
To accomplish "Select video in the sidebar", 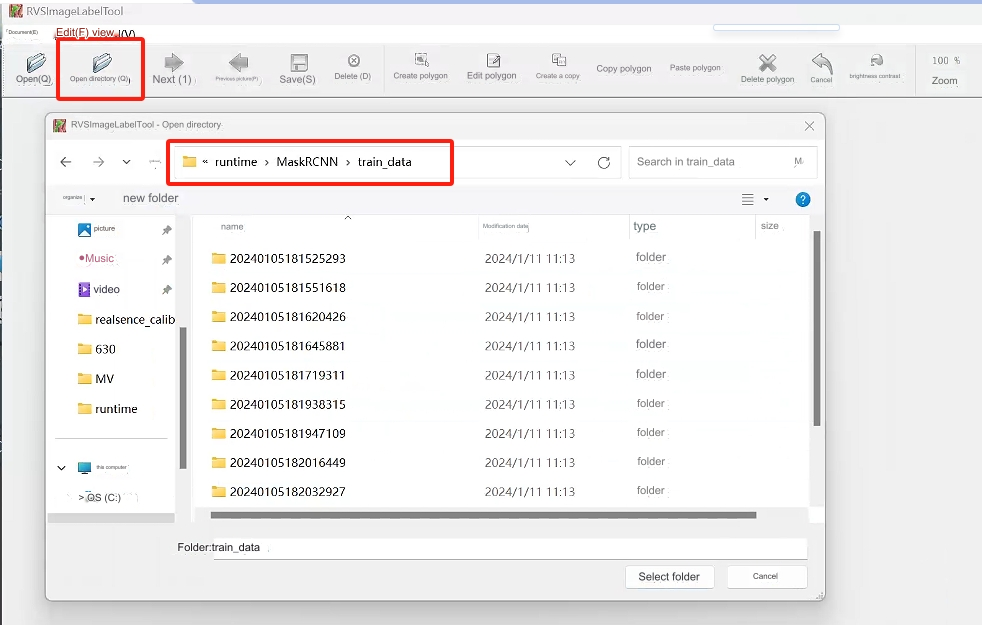I will tap(99, 289).
